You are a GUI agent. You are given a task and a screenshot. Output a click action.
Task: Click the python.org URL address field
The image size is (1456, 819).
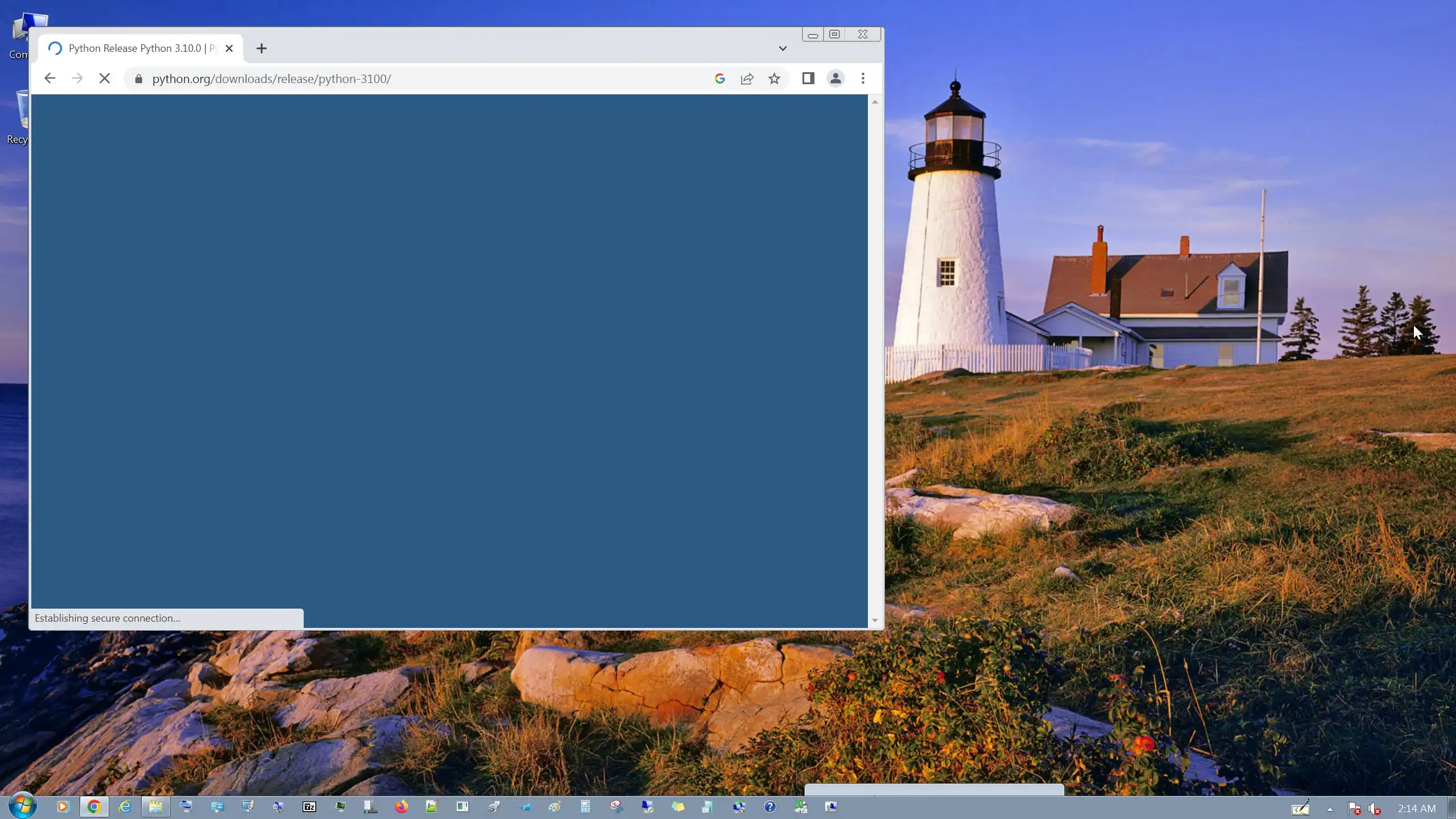(398, 78)
